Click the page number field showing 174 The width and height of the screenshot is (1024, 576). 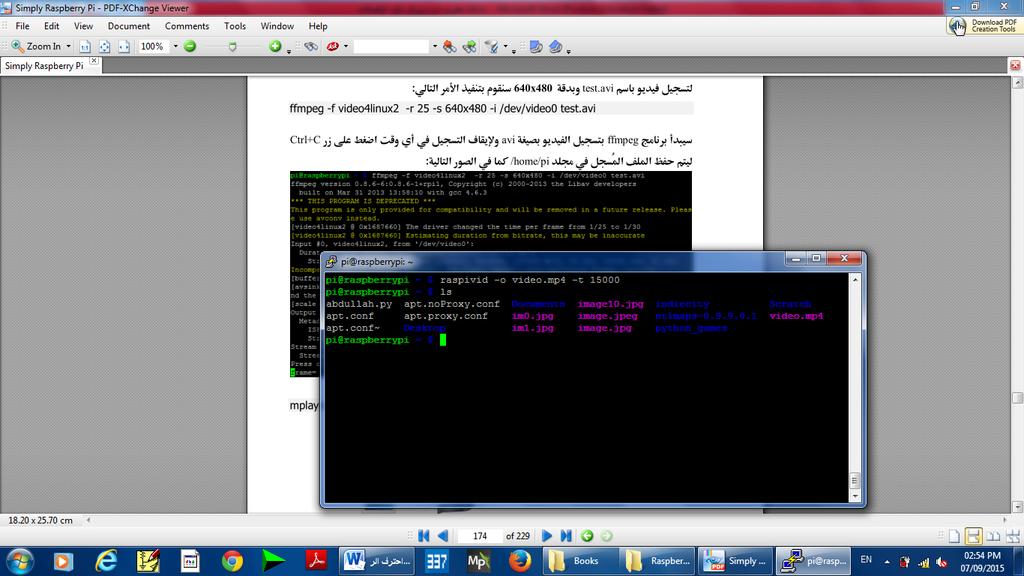click(x=480, y=536)
